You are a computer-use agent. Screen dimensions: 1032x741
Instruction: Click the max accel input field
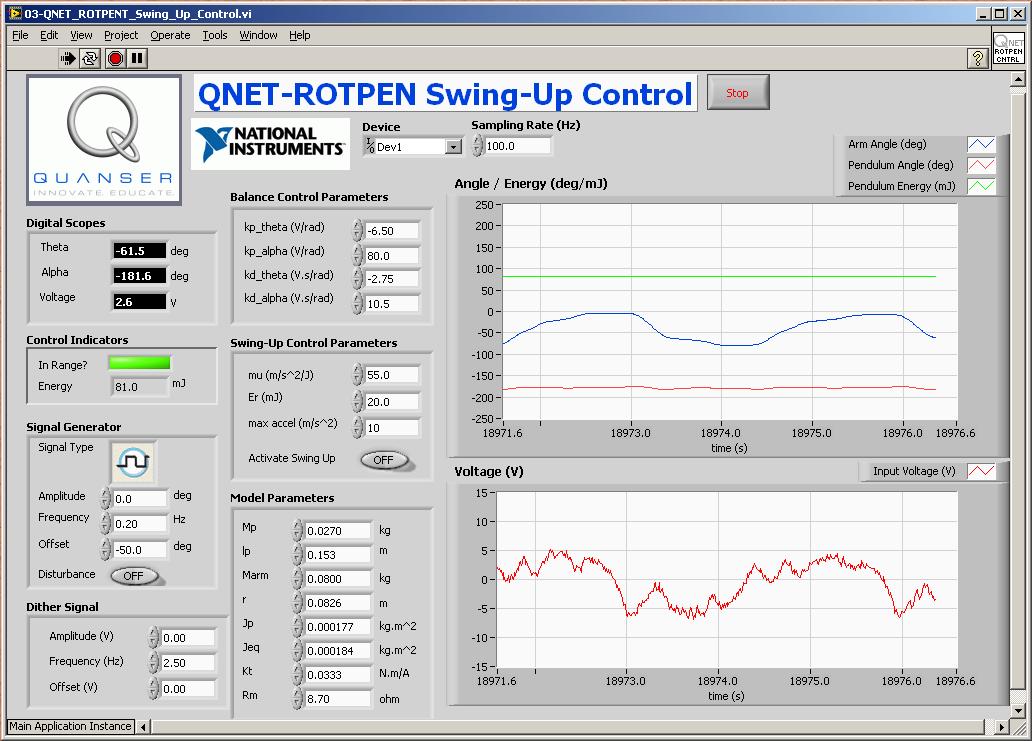392,428
